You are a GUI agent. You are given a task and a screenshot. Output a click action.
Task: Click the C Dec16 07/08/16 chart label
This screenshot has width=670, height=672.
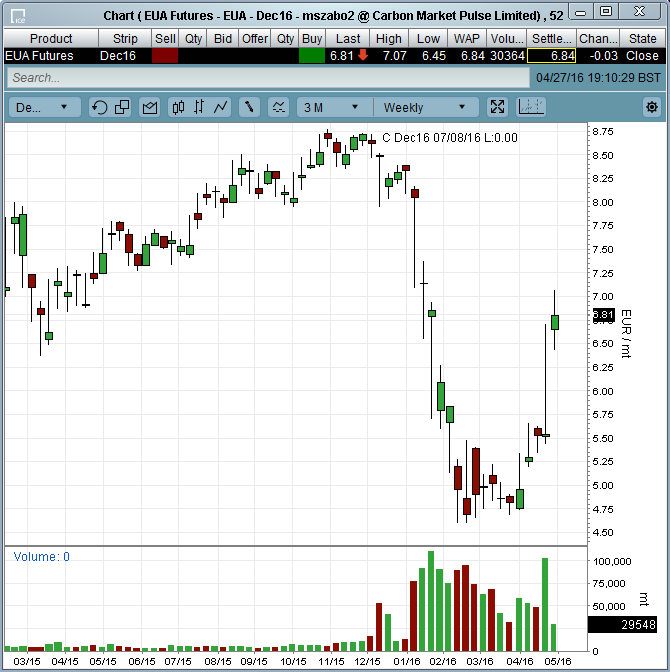point(450,138)
